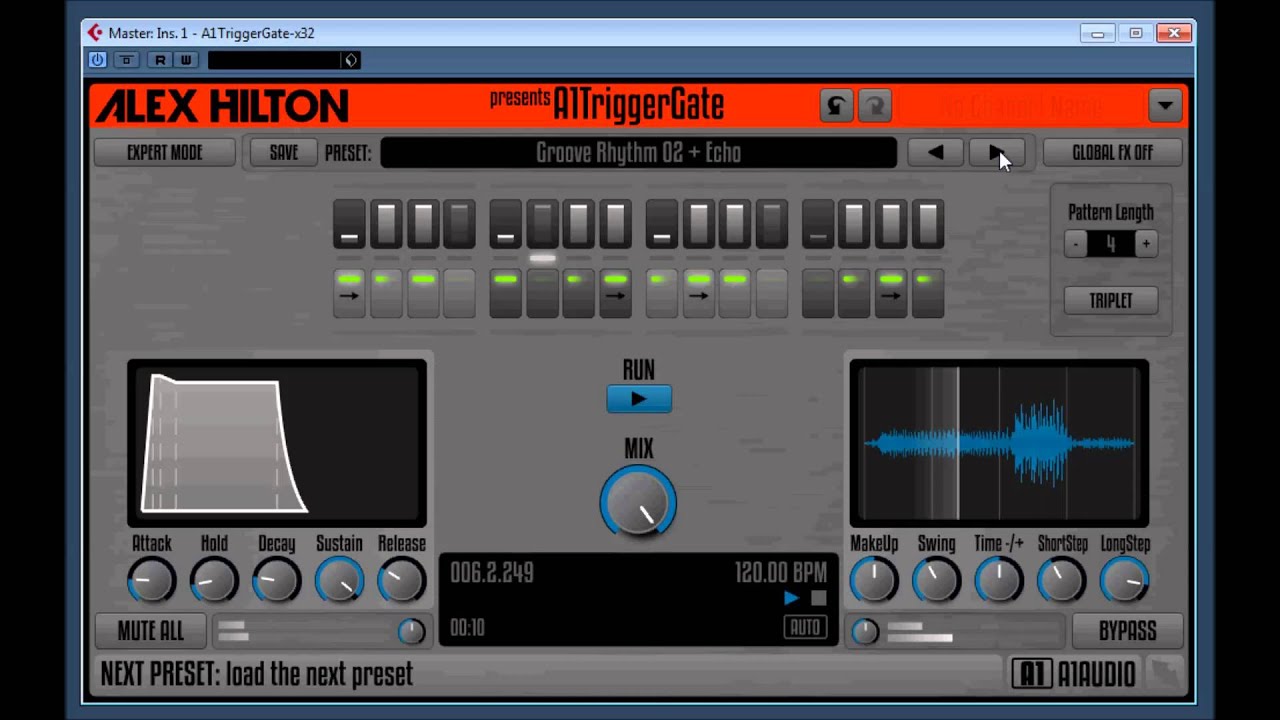The image size is (1280, 720).
Task: Increase pattern length with the plus button
Action: (1146, 243)
